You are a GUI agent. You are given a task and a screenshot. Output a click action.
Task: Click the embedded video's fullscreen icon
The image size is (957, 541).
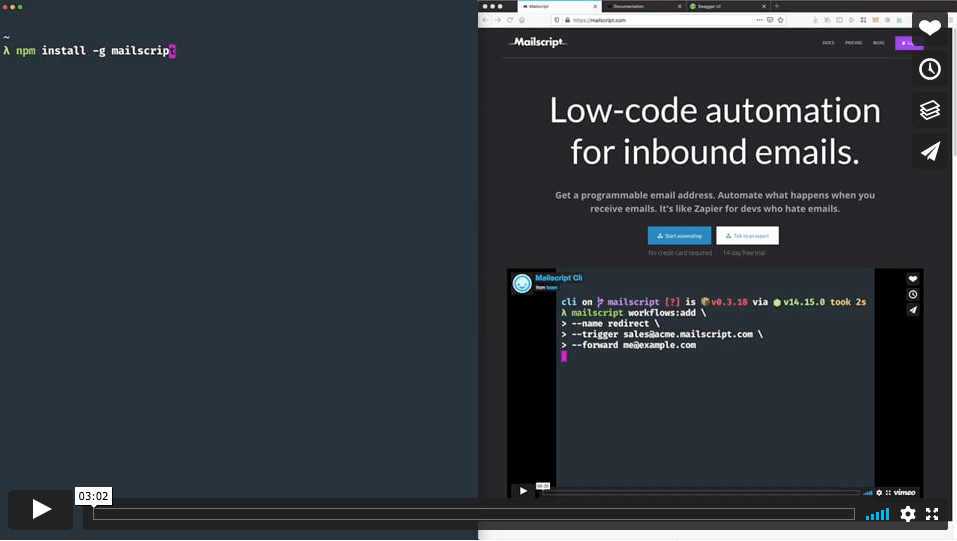[x=888, y=492]
